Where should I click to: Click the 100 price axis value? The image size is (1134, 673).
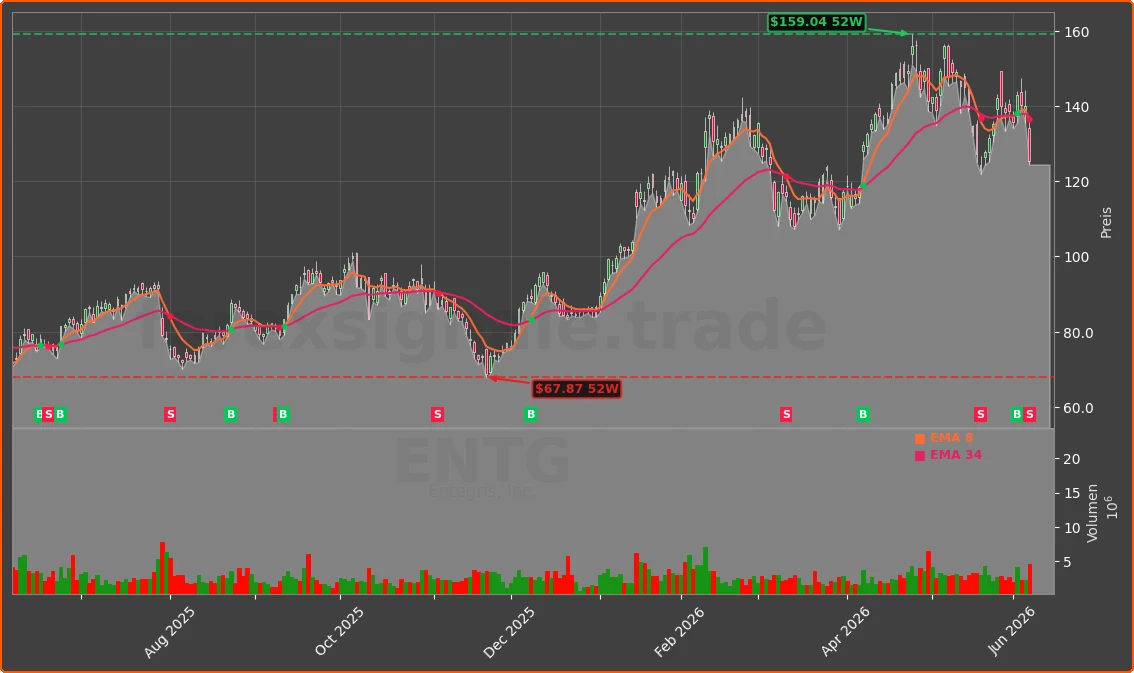click(1076, 257)
